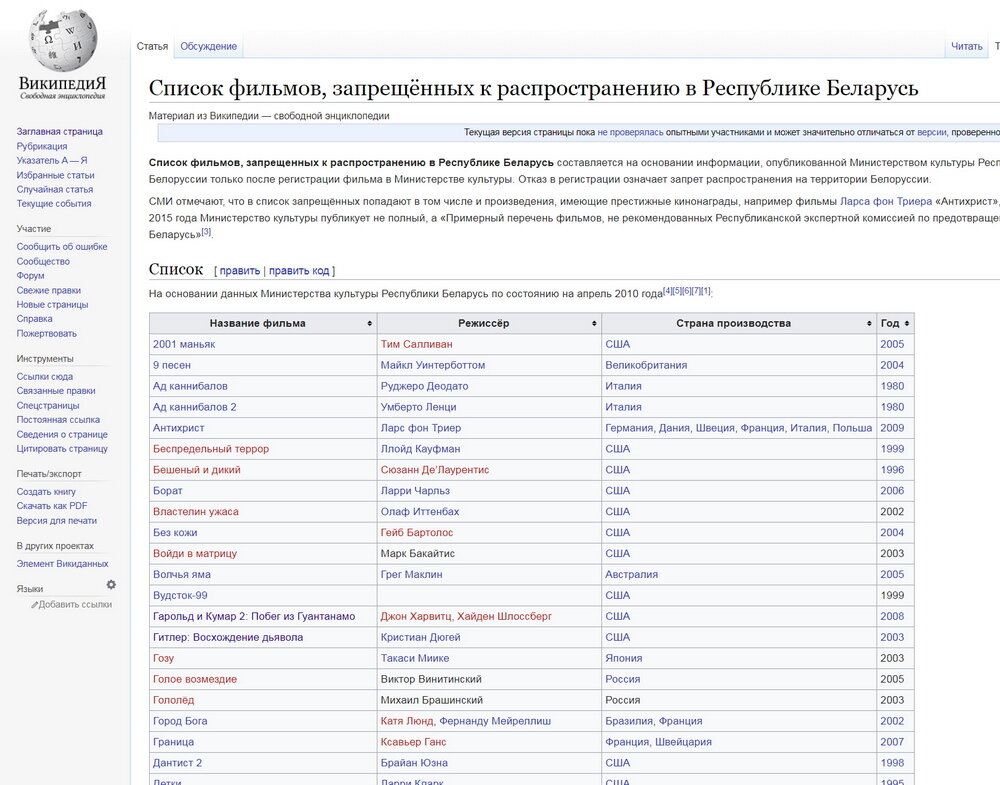Open the red link Беспредельный террор
1000x785 pixels.
211,449
